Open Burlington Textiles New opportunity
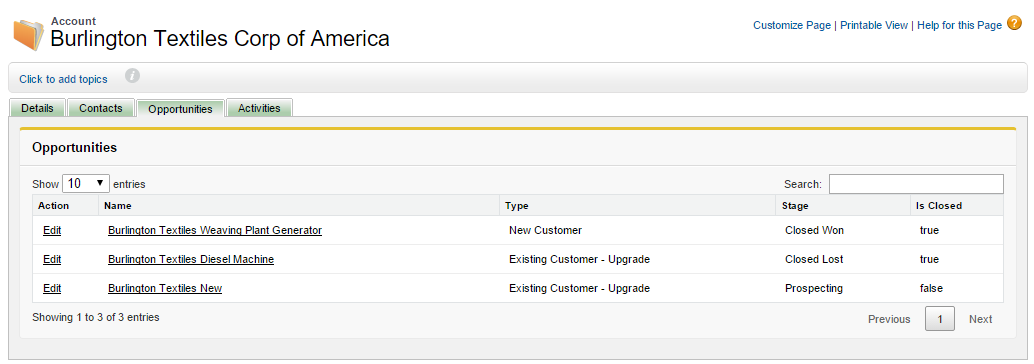This screenshot has width=1034, height=364. coord(165,288)
